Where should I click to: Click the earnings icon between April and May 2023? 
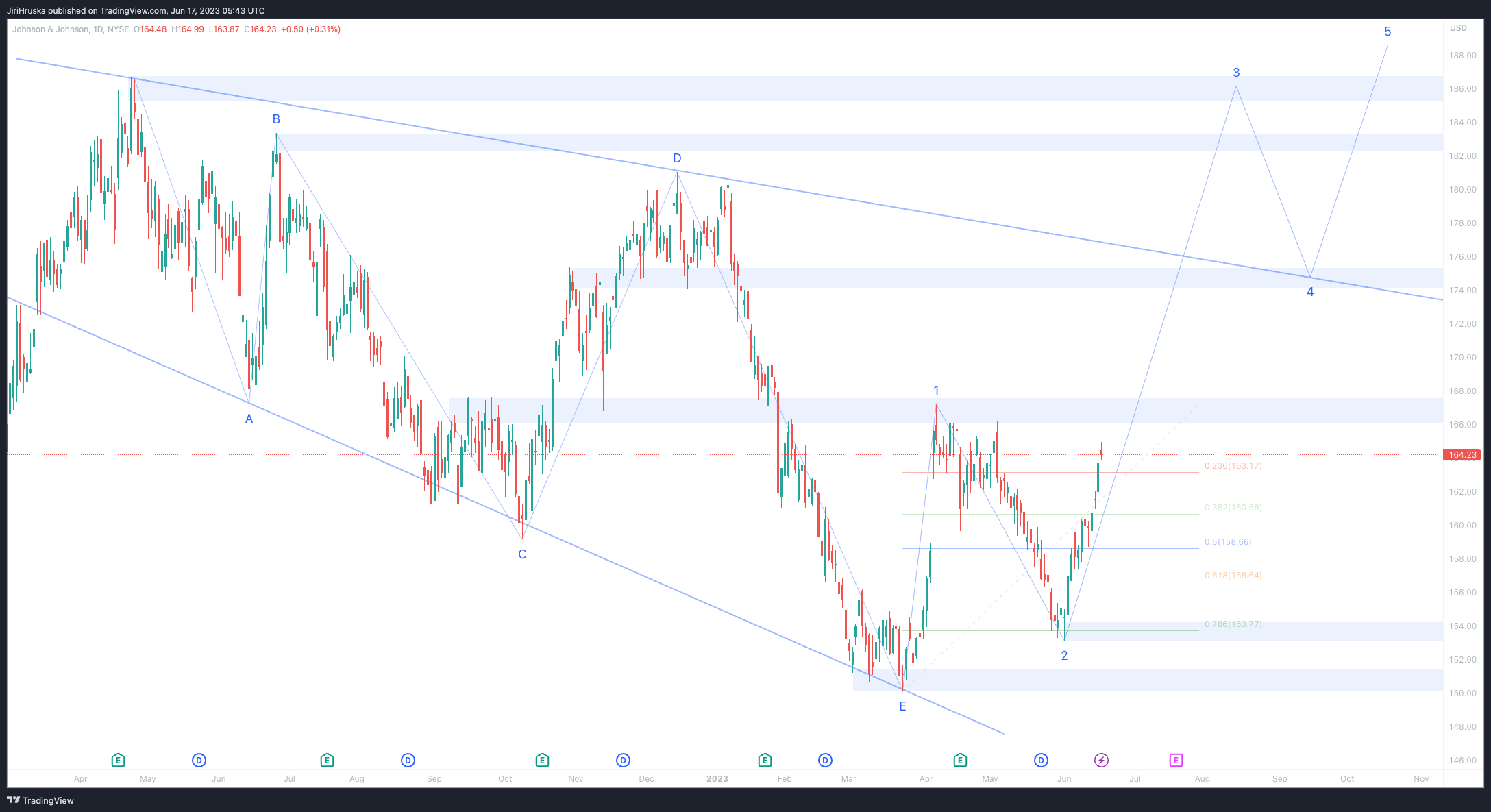[960, 760]
